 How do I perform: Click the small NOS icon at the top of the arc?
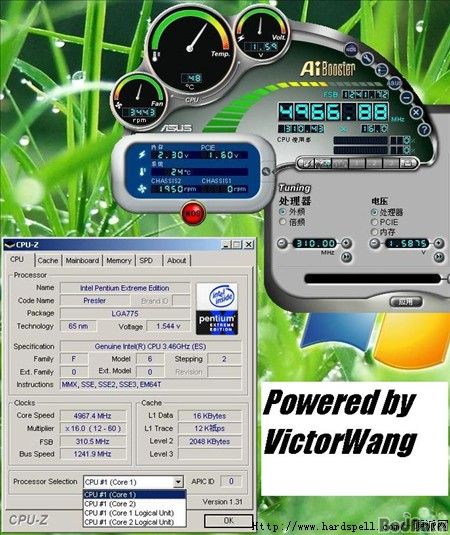click(351, 49)
